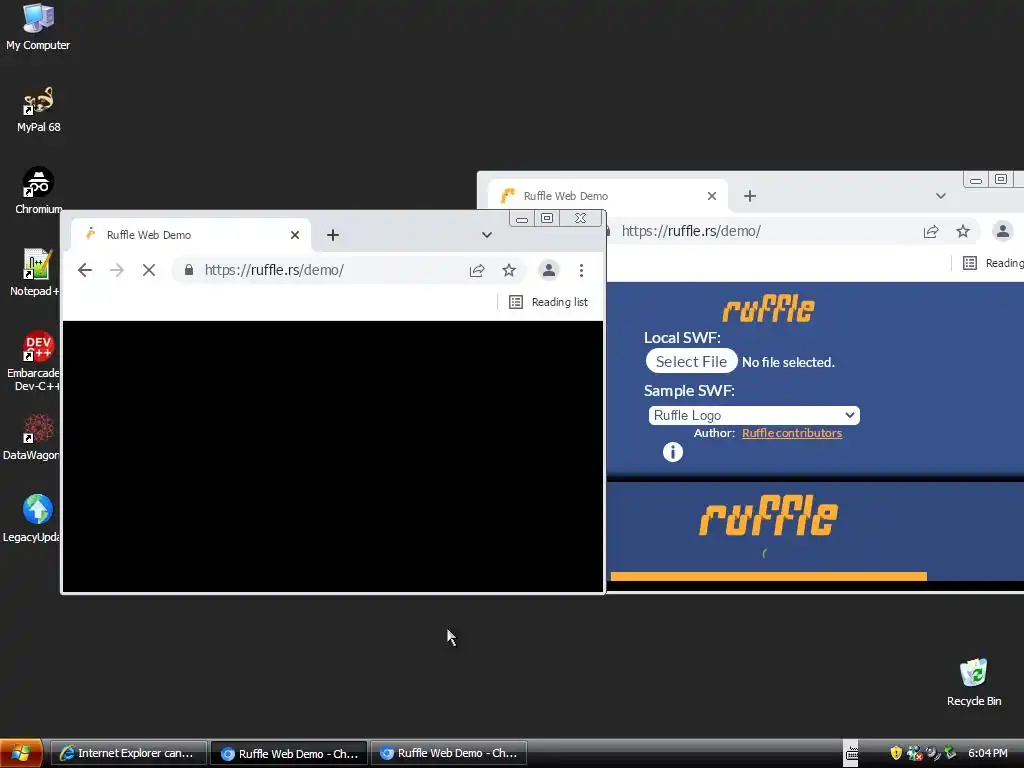Expand tab search chevron in front window
This screenshot has height=768, width=1024.
pyautogui.click(x=487, y=235)
